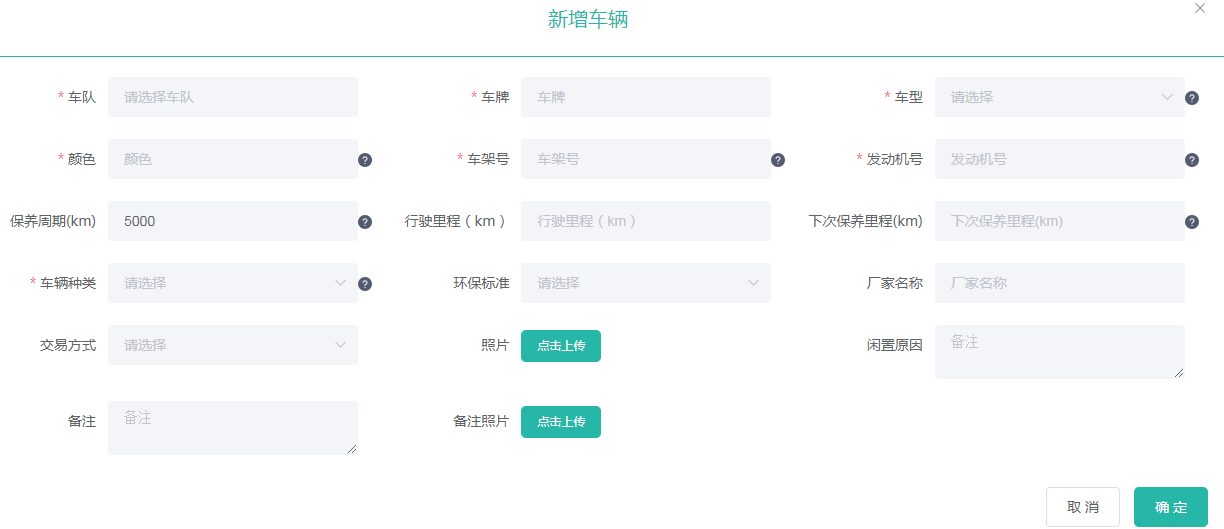
Task: Click 点击上传 button for 照片
Action: pos(561,346)
